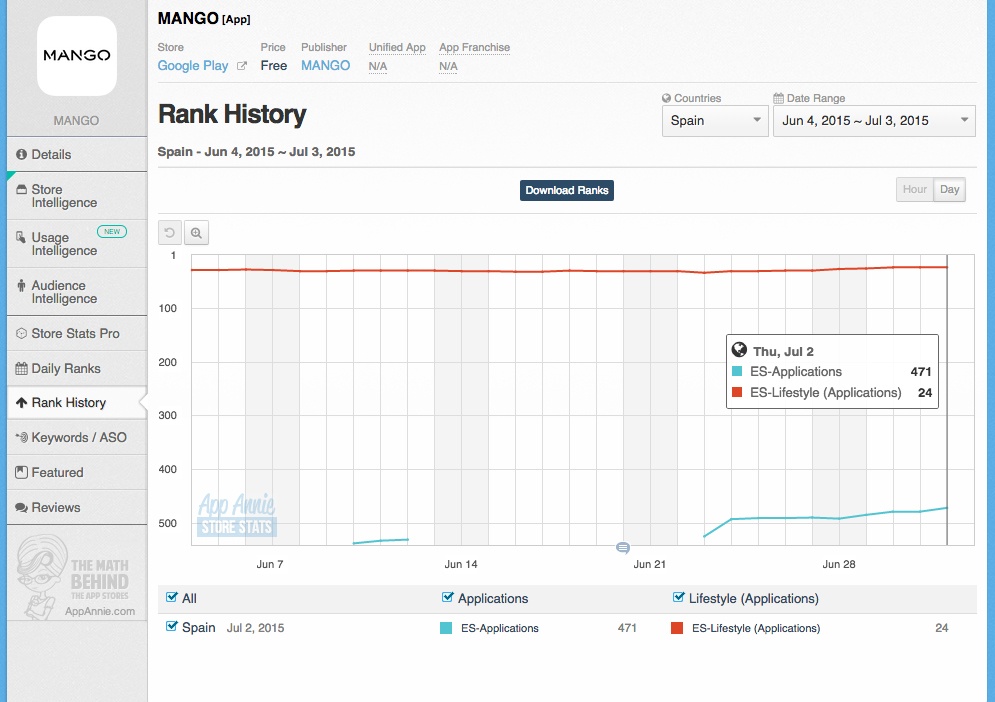Open the Details info icon
The image size is (995, 702).
tap(22, 154)
